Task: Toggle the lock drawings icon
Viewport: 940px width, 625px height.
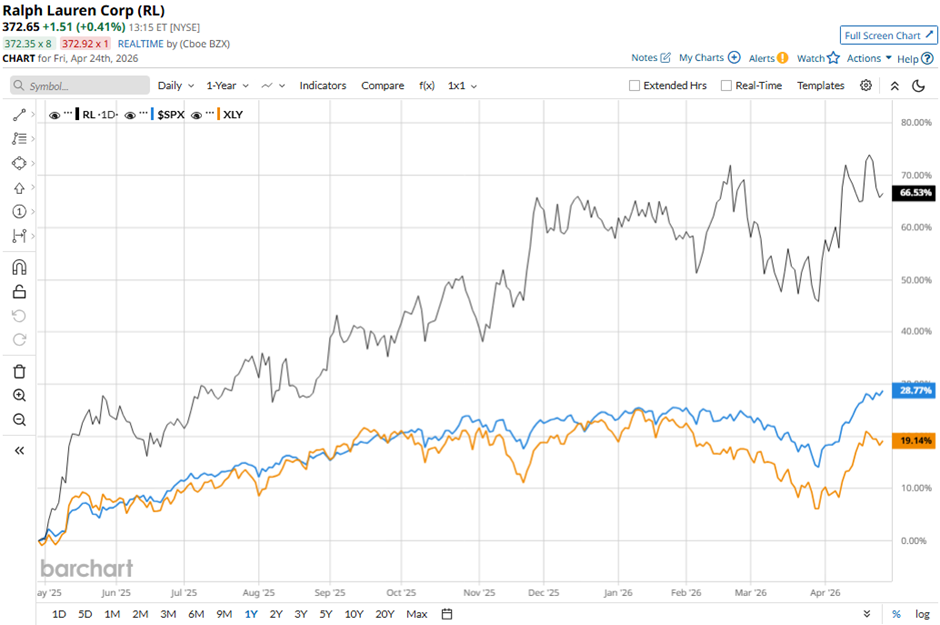Action: (x=19, y=292)
